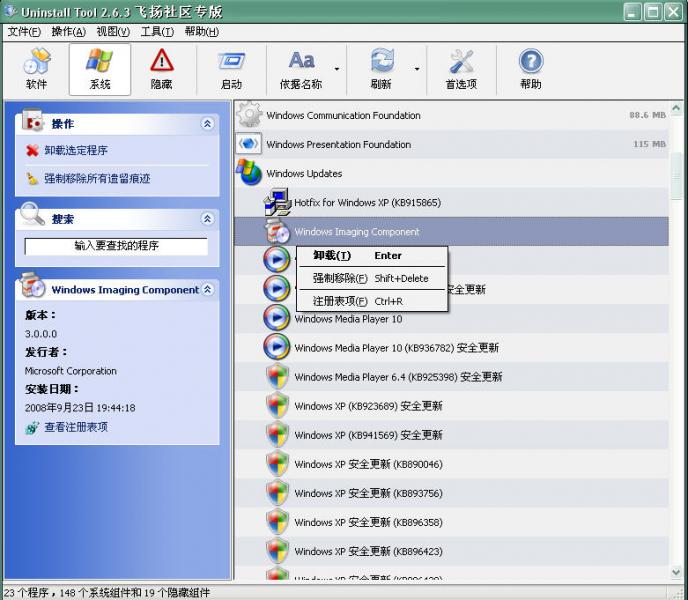Click 卸载选定程序 link
688x600 pixels.
coord(76,151)
